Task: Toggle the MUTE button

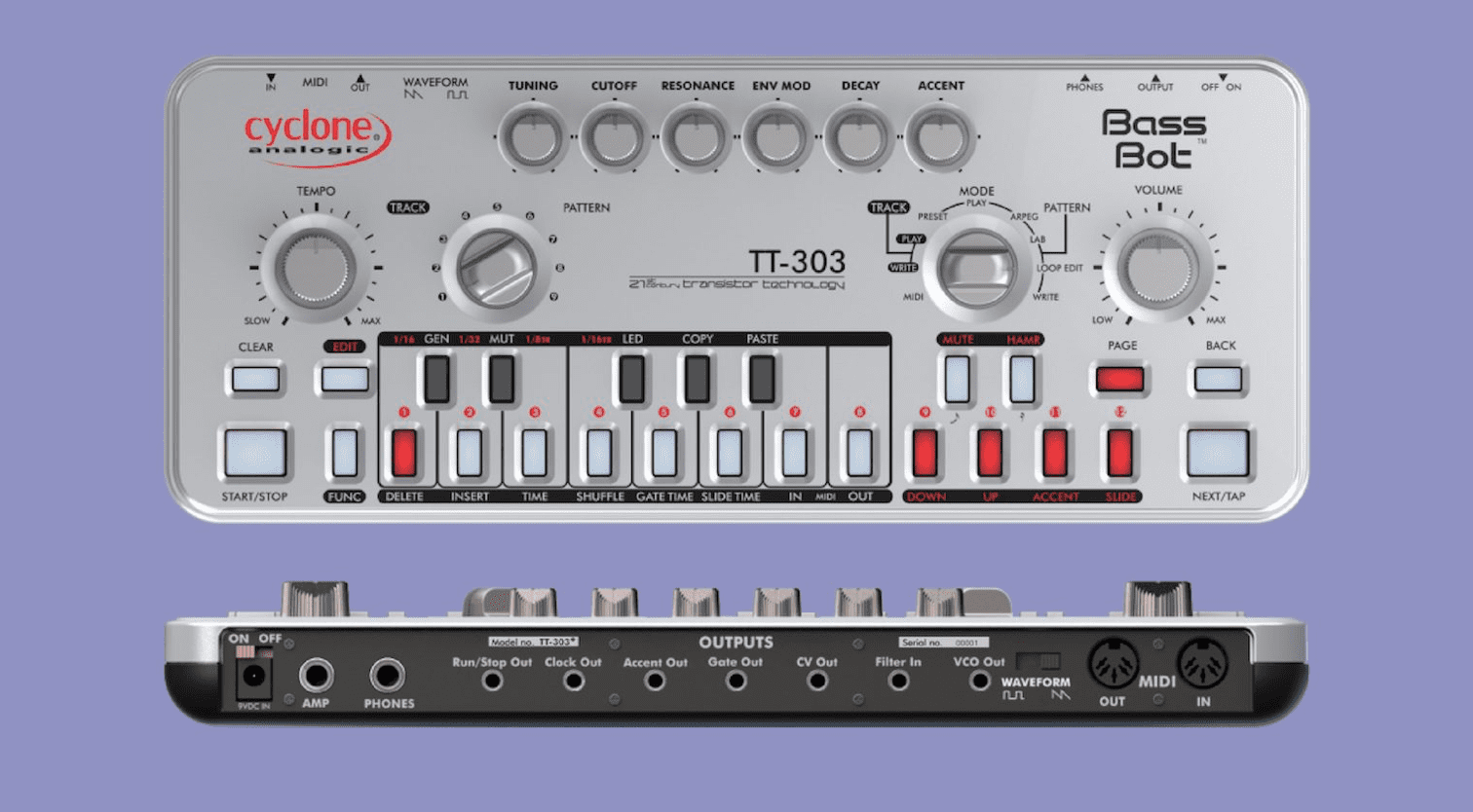Action: tap(957, 379)
